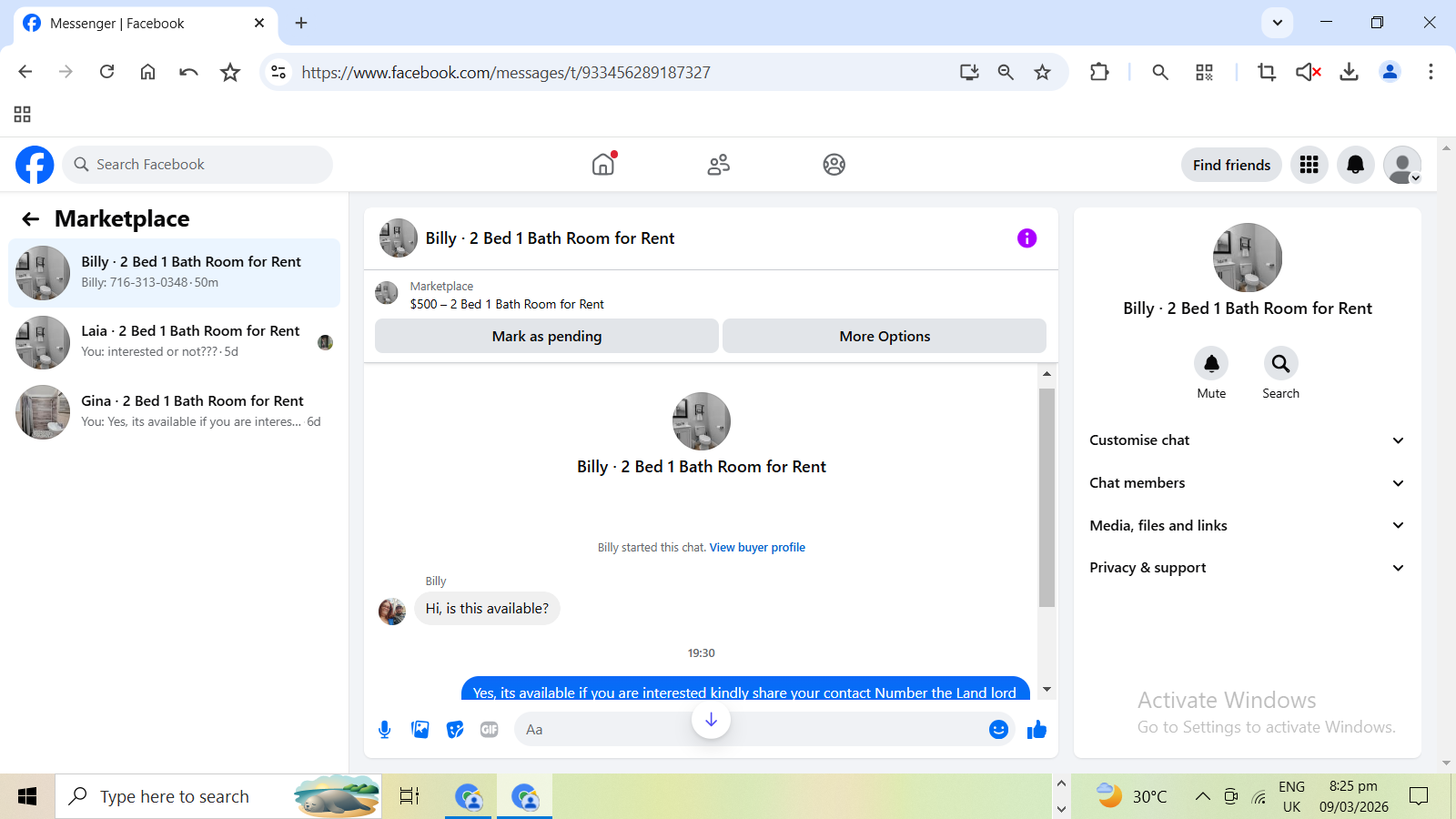Choose a GIF for the message
The width and height of the screenshot is (1456, 819).
click(x=490, y=730)
